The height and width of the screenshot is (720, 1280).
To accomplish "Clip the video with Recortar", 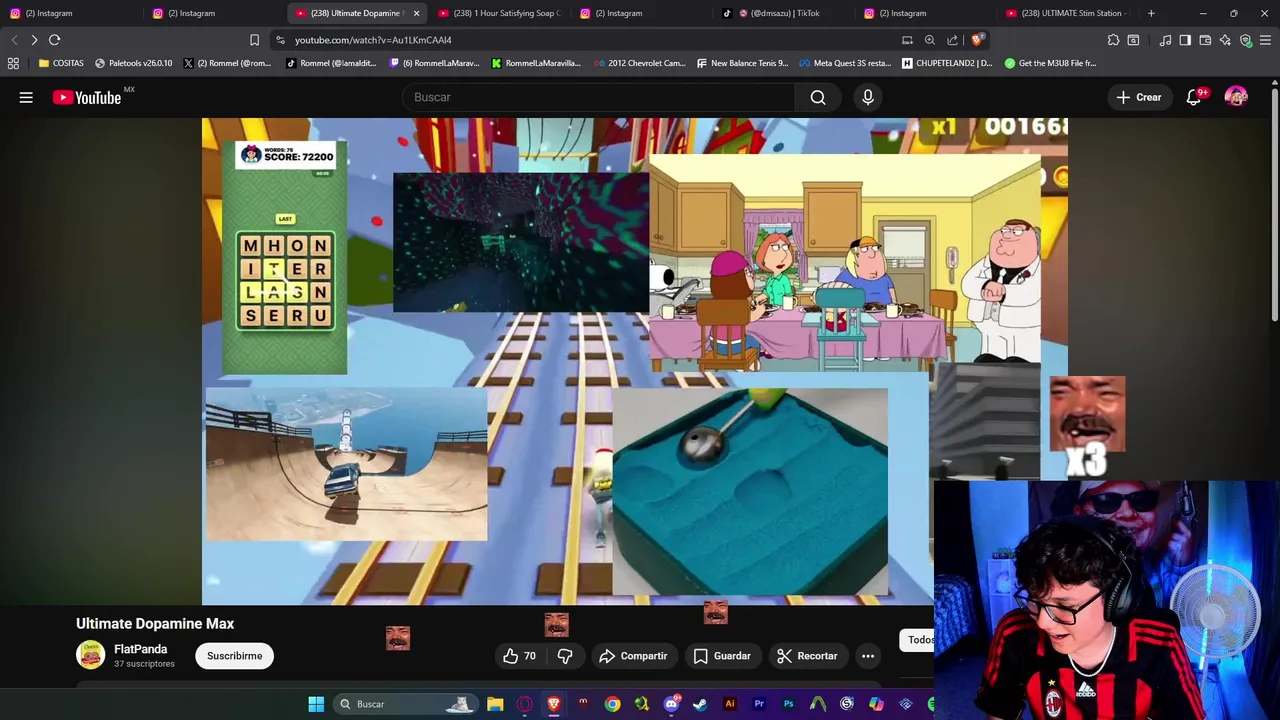I will pyautogui.click(x=807, y=656).
